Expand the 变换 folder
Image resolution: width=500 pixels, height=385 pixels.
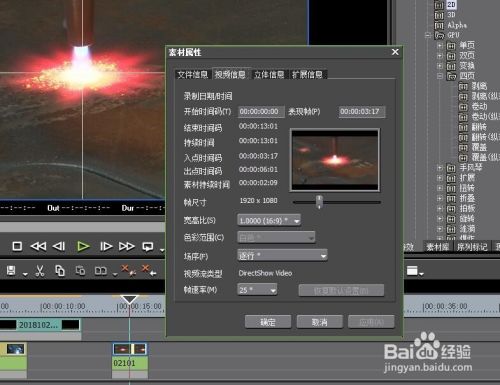point(440,66)
